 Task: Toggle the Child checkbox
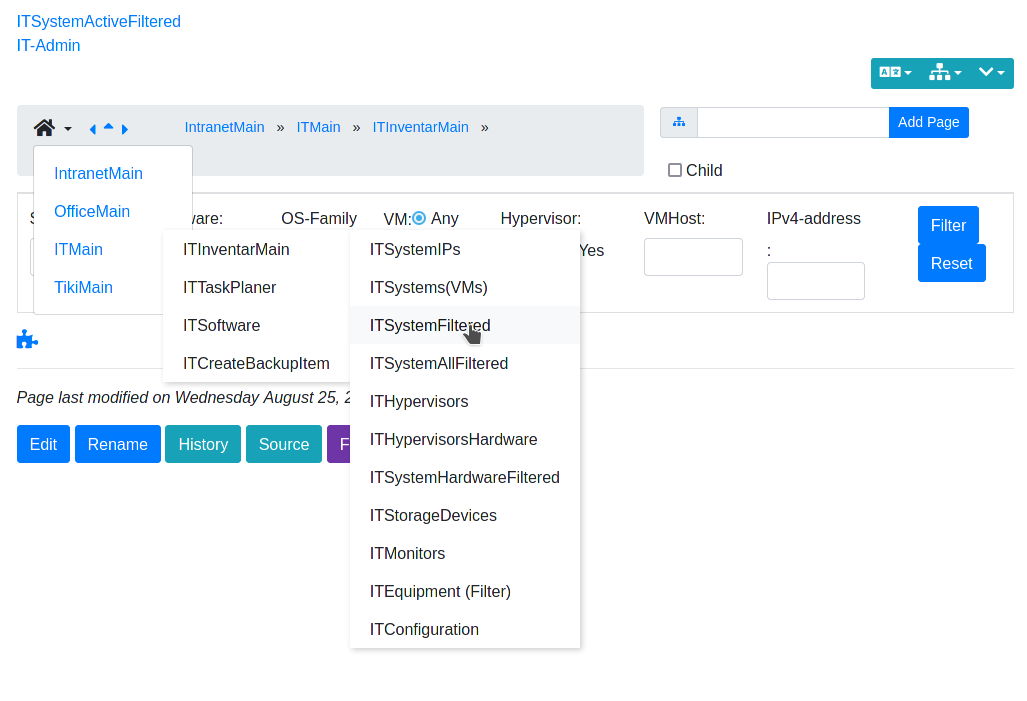[675, 170]
